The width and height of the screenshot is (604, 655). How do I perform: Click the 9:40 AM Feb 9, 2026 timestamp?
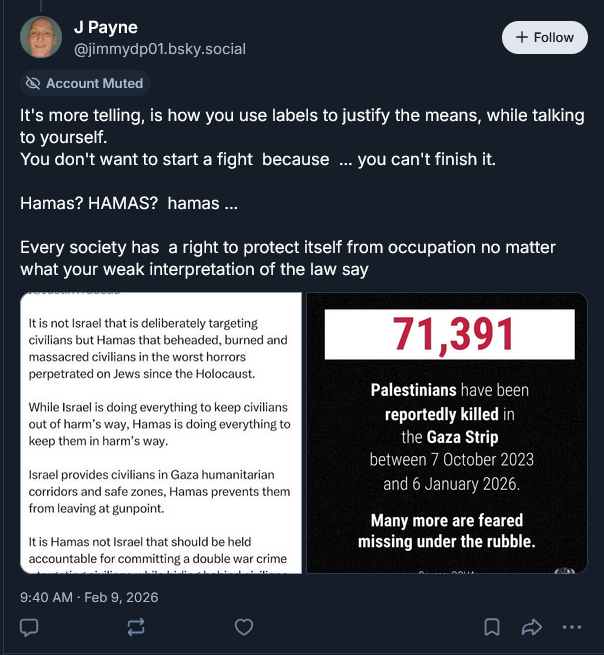[x=89, y=597]
